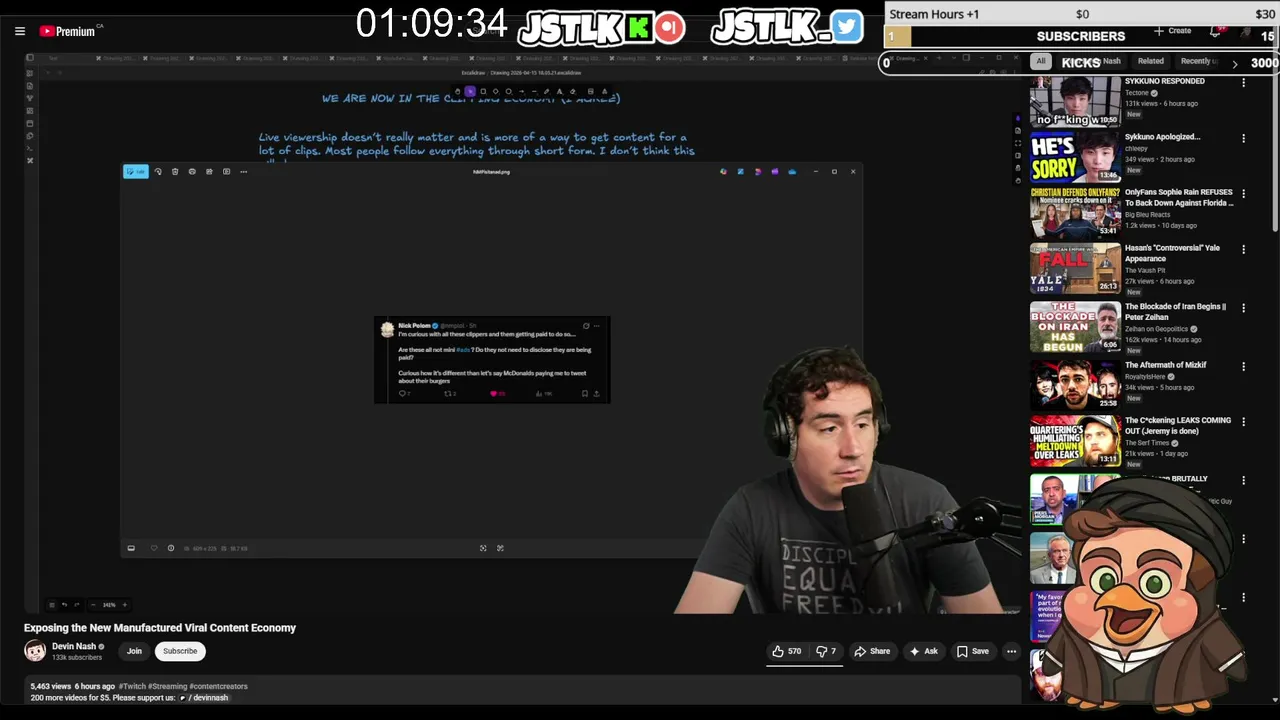1280x720 pixels.
Task: Click file info icon in image viewer footer
Action: (171, 548)
